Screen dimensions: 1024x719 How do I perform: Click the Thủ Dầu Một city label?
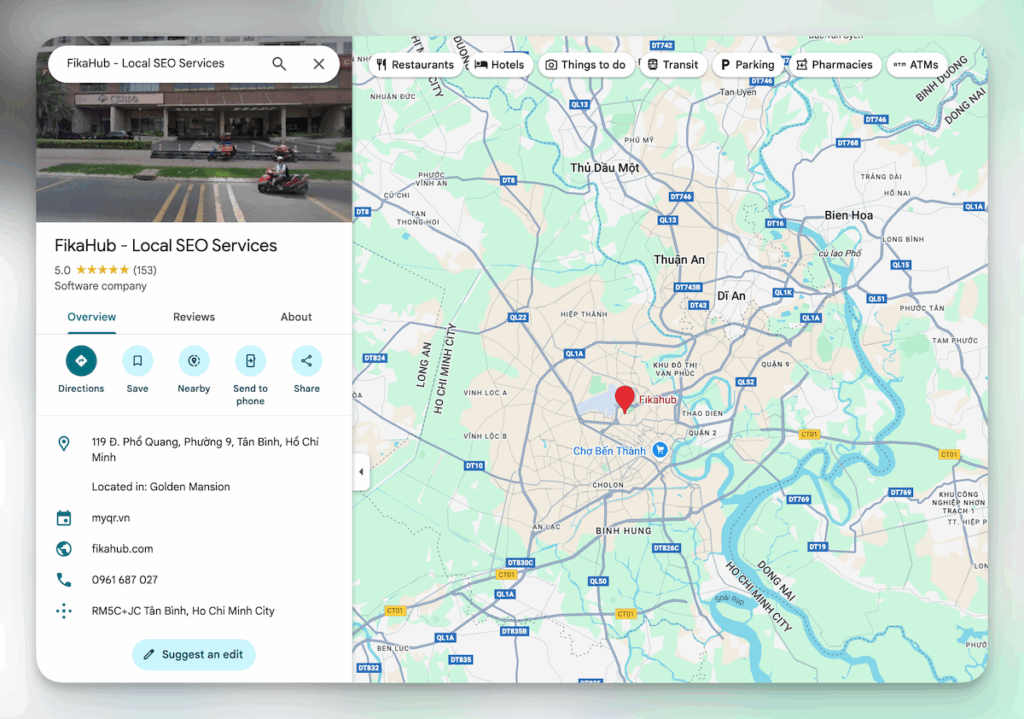605,168
